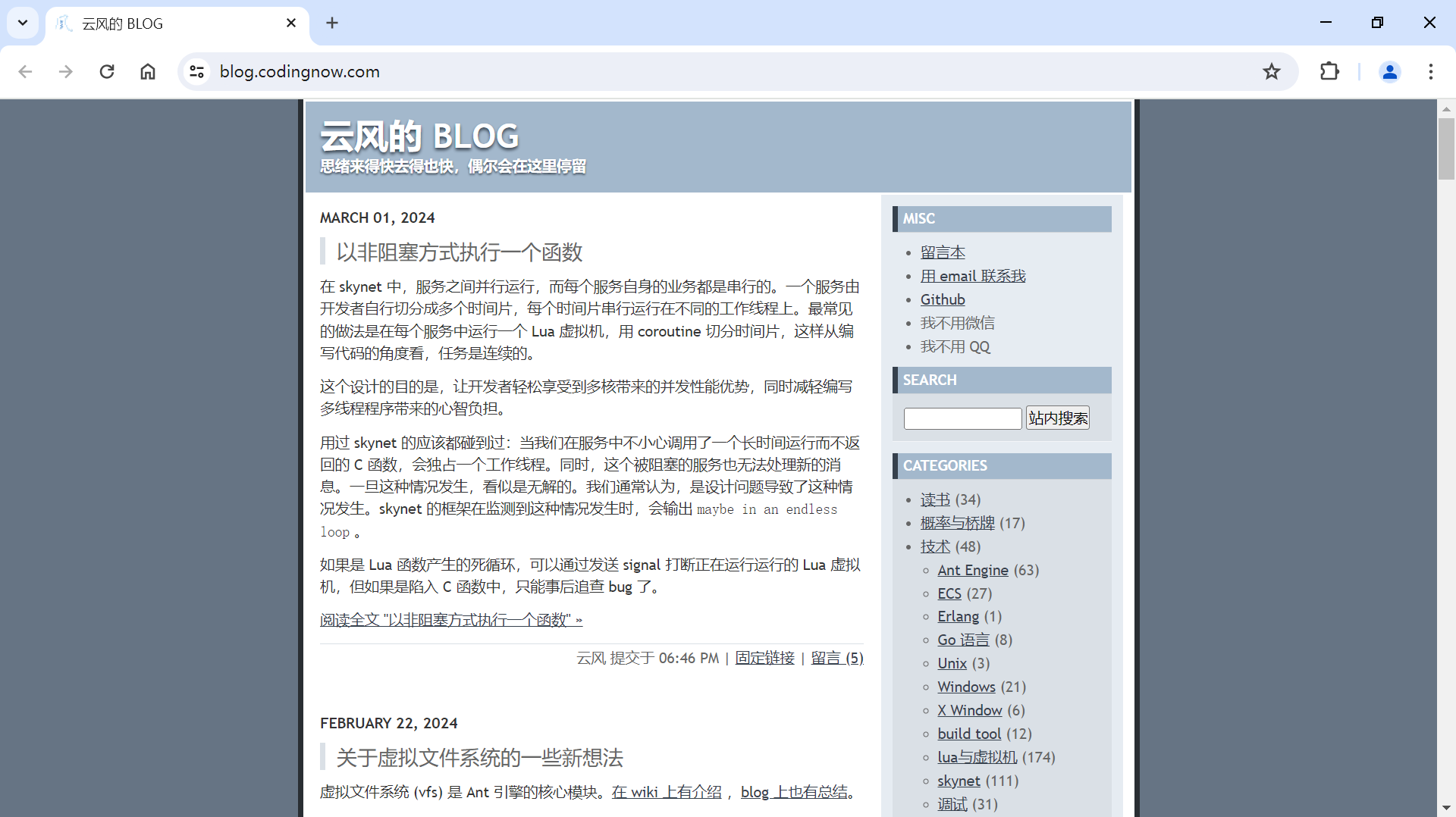This screenshot has width=1456, height=817.
Task: Click the MISC sidebar heading
Action: point(1002,219)
